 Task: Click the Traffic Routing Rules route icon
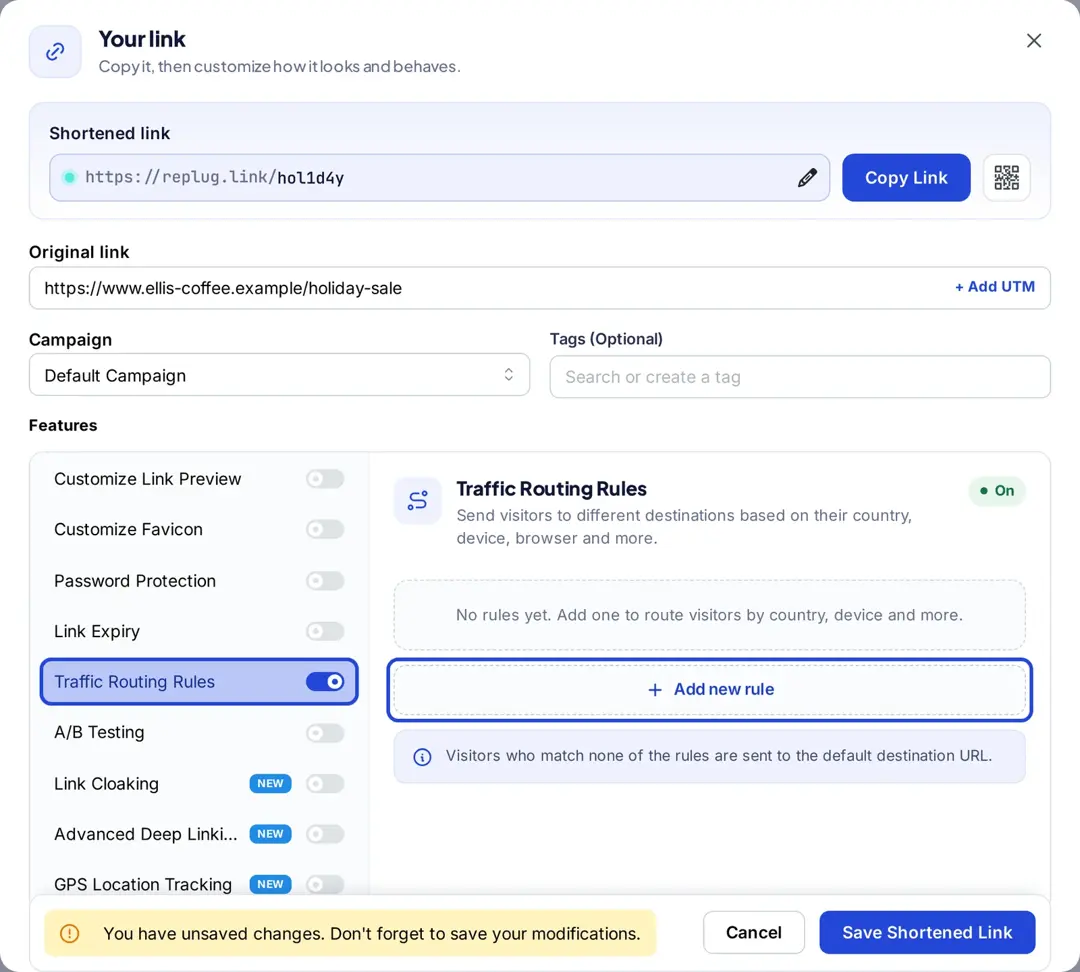point(417,500)
